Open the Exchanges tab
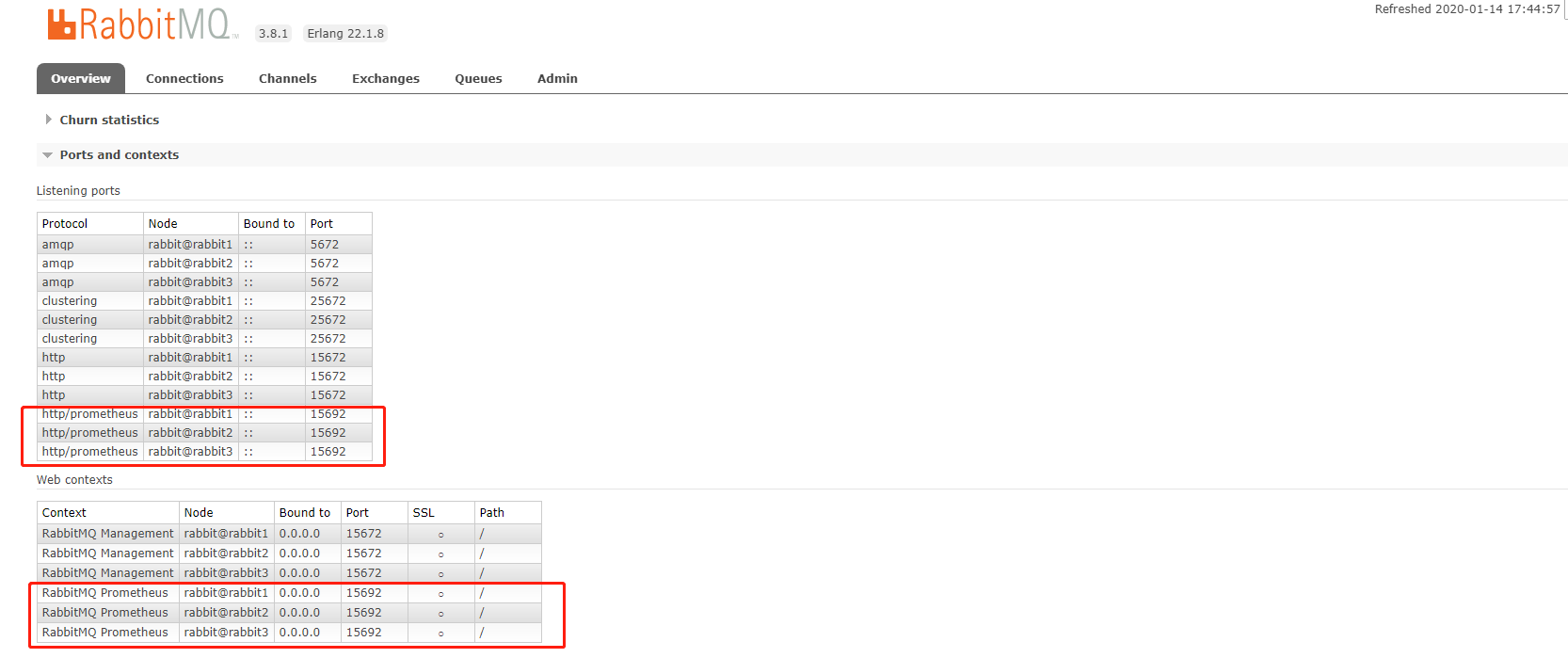This screenshot has width=1568, height=658. 386,78
